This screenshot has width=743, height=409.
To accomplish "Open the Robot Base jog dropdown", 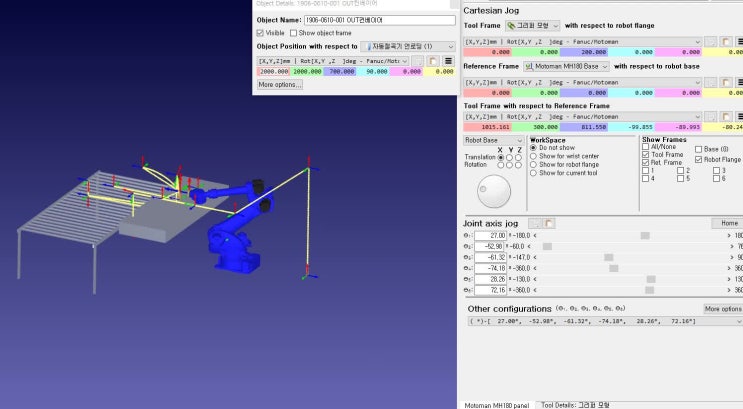I will pos(493,140).
